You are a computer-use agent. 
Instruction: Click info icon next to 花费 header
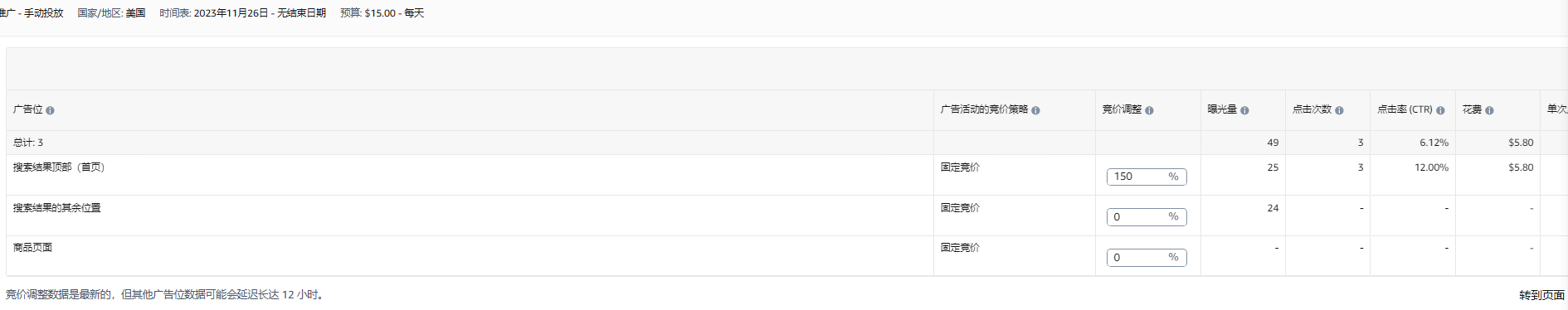click(x=1489, y=110)
